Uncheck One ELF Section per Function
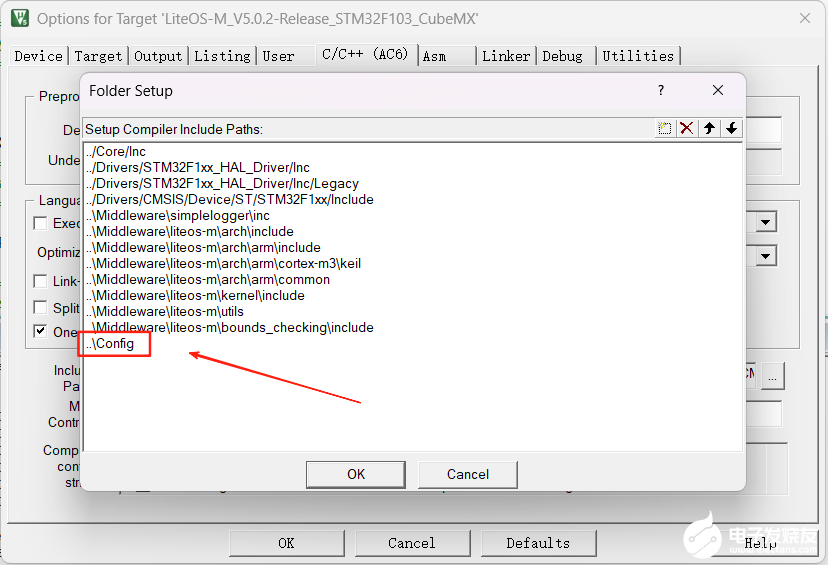The height and width of the screenshot is (565, 828). point(40,332)
